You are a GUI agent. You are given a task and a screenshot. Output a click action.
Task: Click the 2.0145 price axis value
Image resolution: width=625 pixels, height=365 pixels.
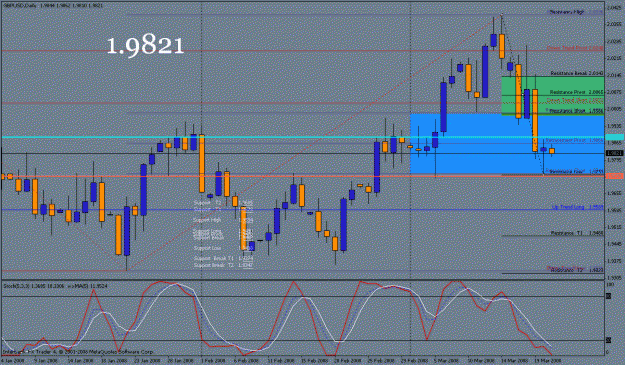614,75
